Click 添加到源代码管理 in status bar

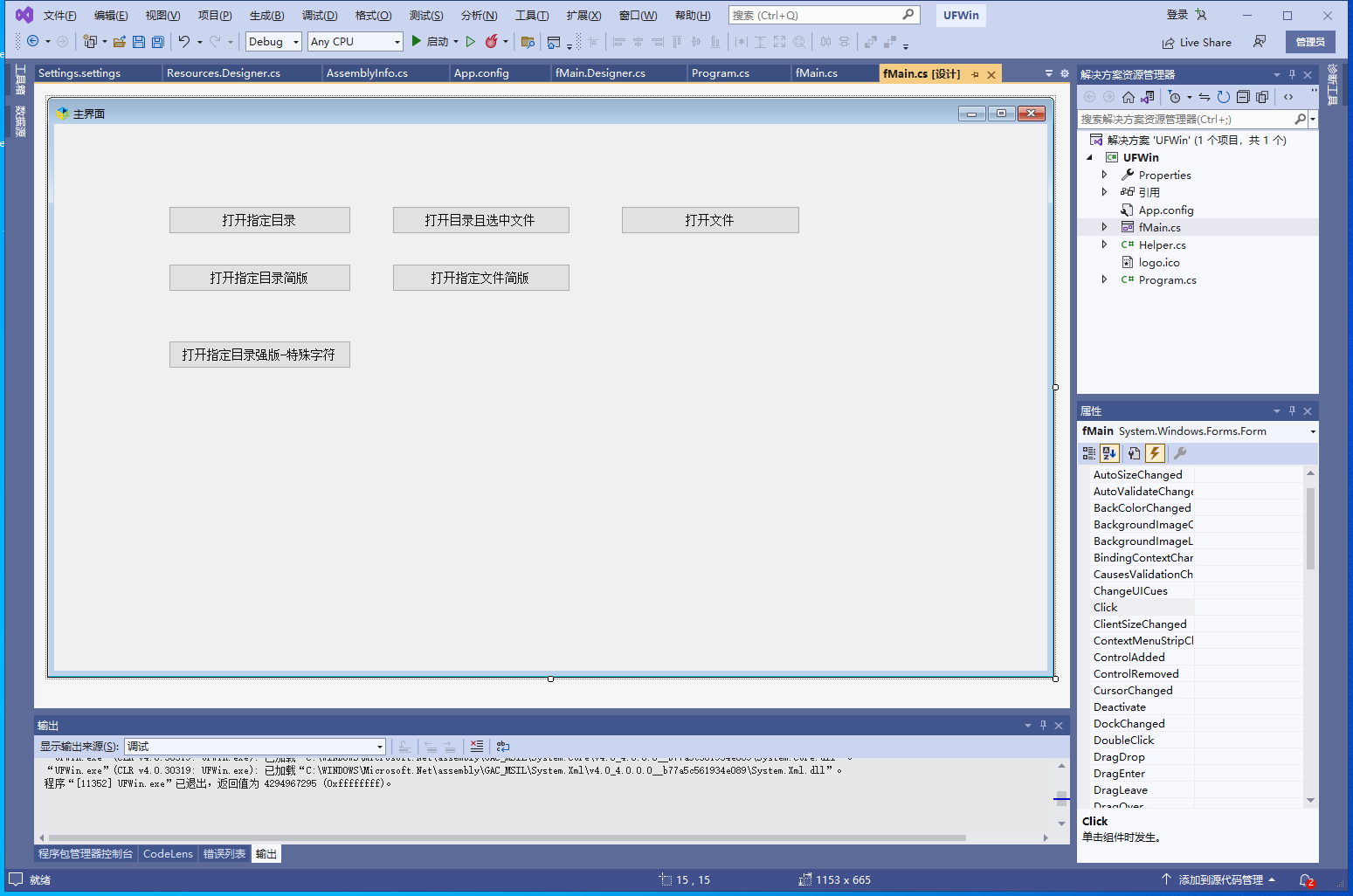[1220, 880]
